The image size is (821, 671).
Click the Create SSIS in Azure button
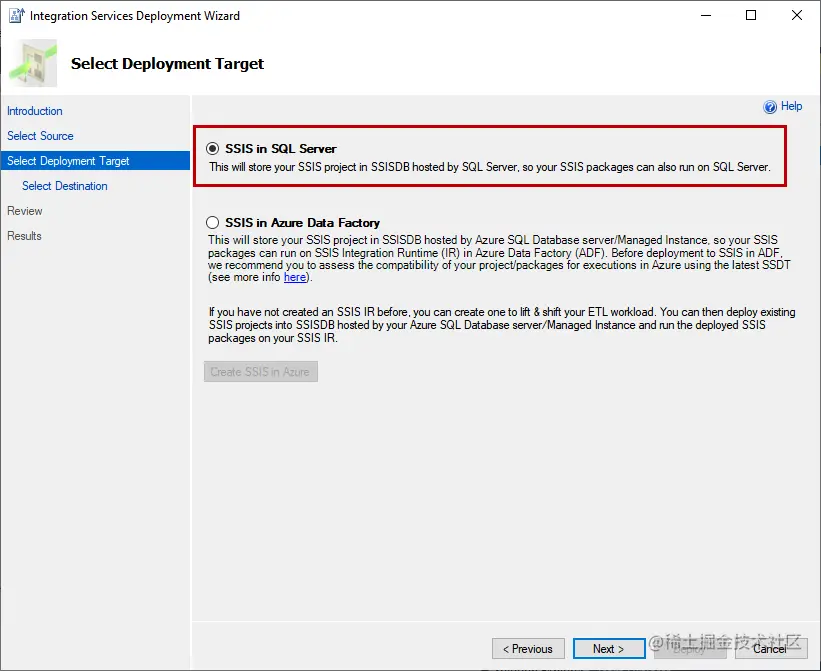(x=261, y=372)
